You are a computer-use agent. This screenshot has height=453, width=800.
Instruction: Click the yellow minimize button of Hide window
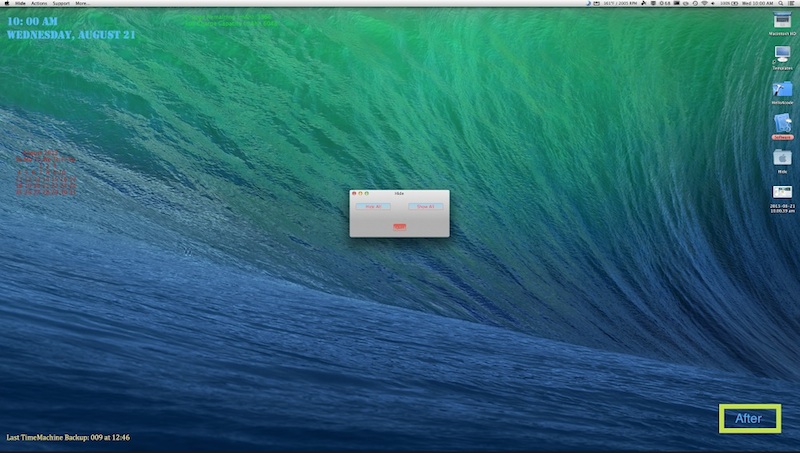point(361,192)
